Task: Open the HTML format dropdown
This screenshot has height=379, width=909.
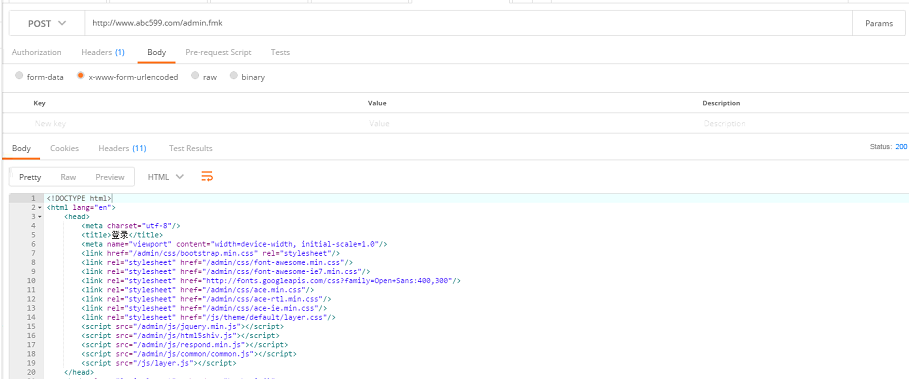Action: click(x=166, y=177)
